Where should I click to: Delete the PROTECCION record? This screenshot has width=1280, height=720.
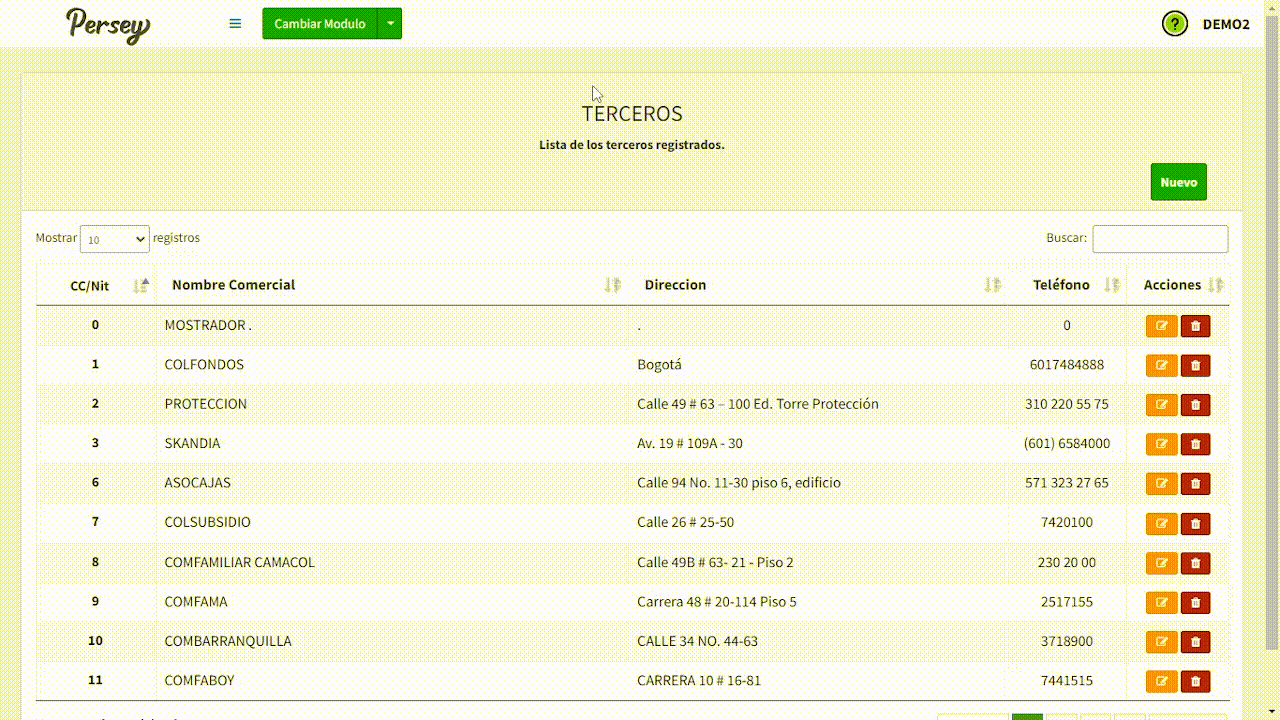[1195, 405]
